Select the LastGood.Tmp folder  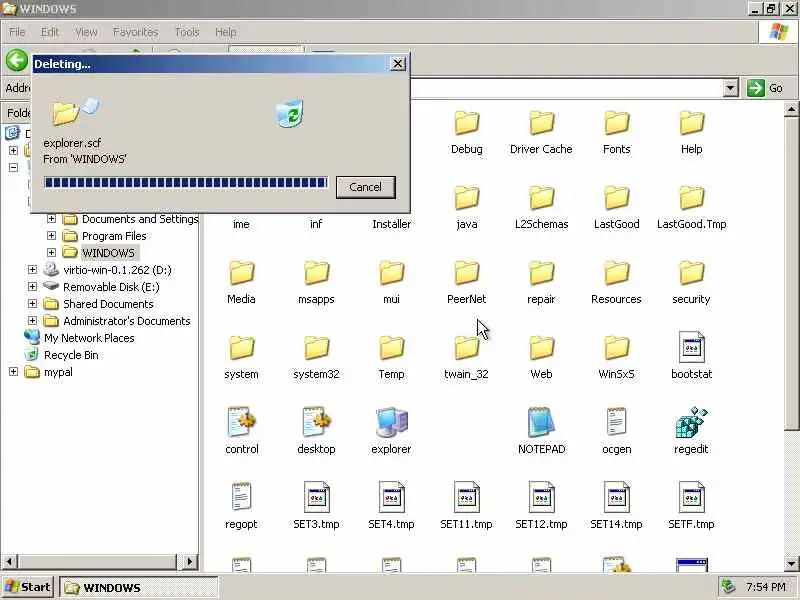pyautogui.click(x=691, y=208)
